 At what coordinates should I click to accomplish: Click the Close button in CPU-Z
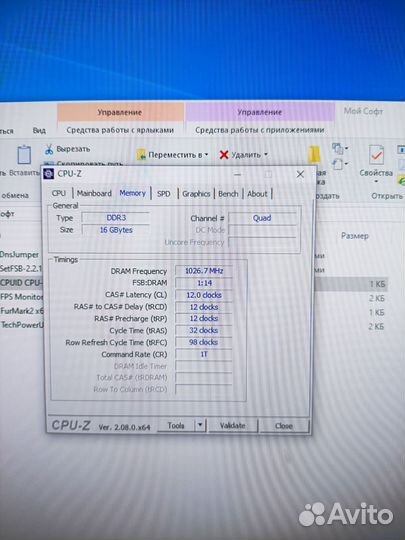[x=283, y=426]
